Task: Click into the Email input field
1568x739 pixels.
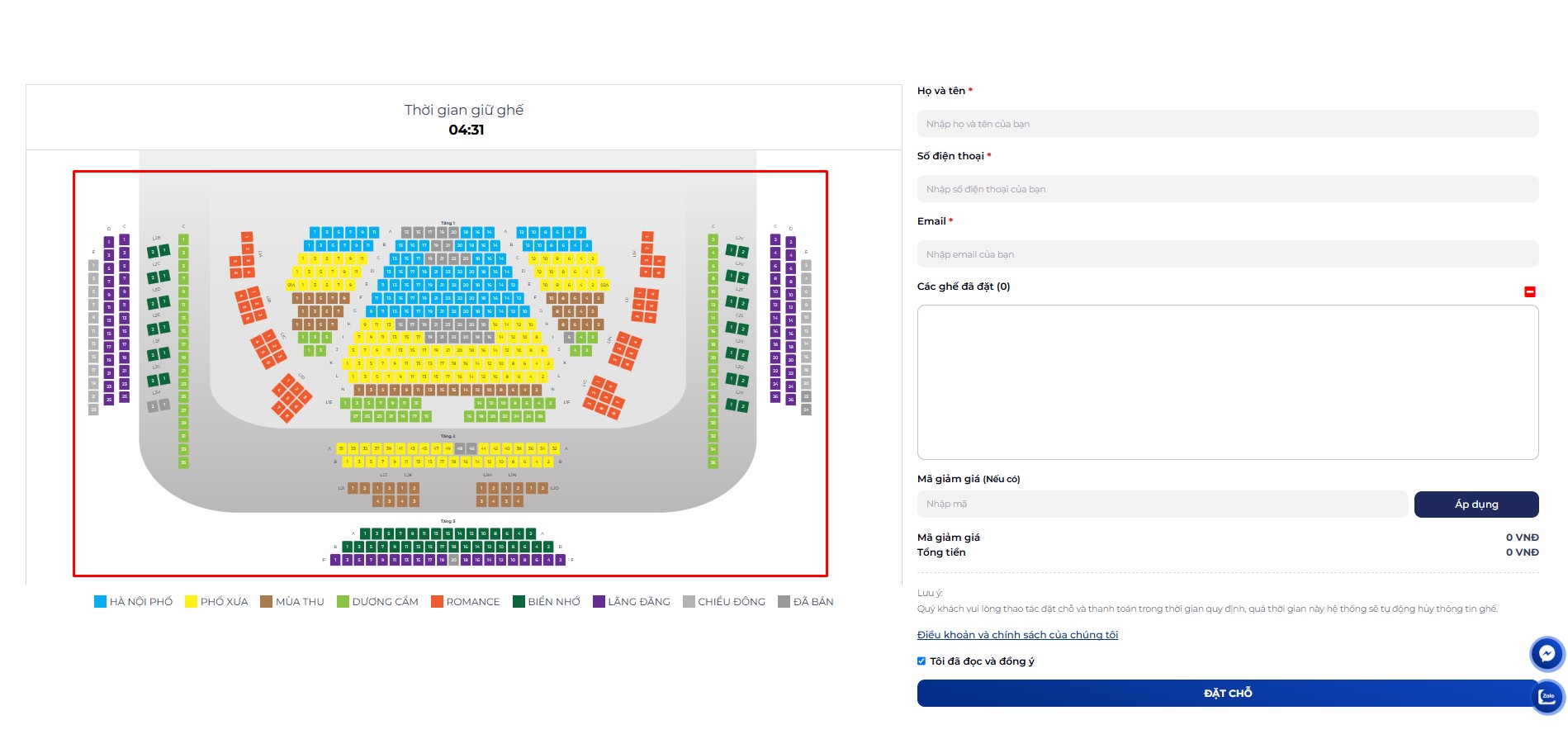Action: pyautogui.click(x=1228, y=254)
